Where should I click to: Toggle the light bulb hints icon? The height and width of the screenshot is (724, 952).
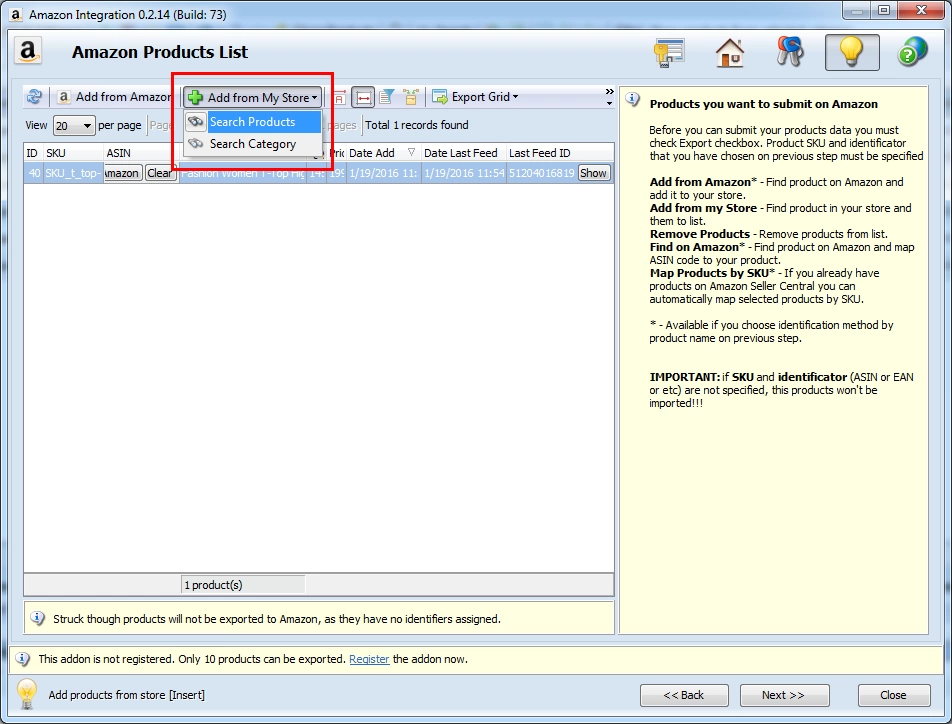852,52
